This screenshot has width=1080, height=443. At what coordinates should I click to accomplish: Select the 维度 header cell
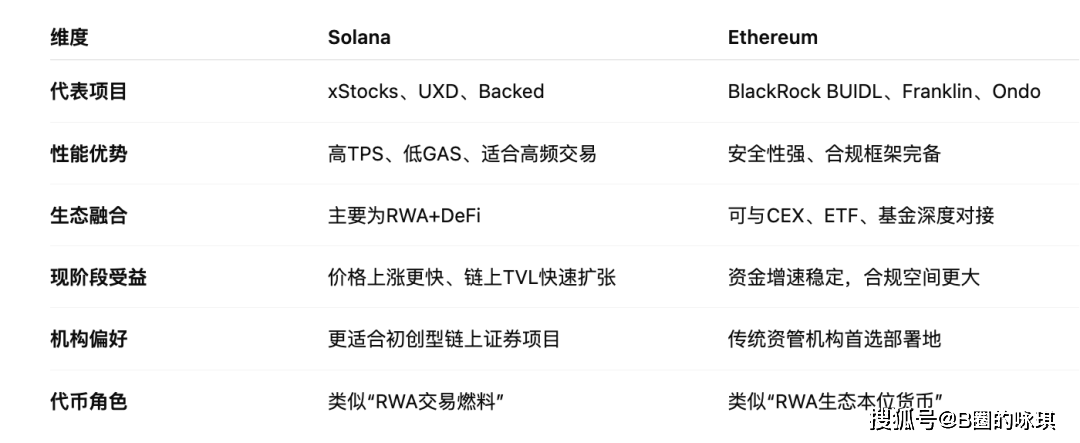tap(70, 37)
